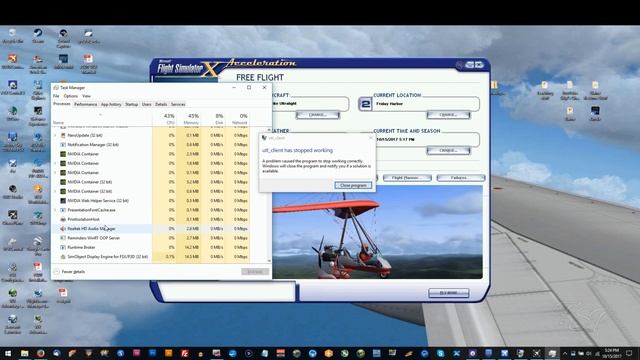Click the volume icon in system tray
Image resolution: width=640 pixels, height=360 pixels.
[x=589, y=353]
